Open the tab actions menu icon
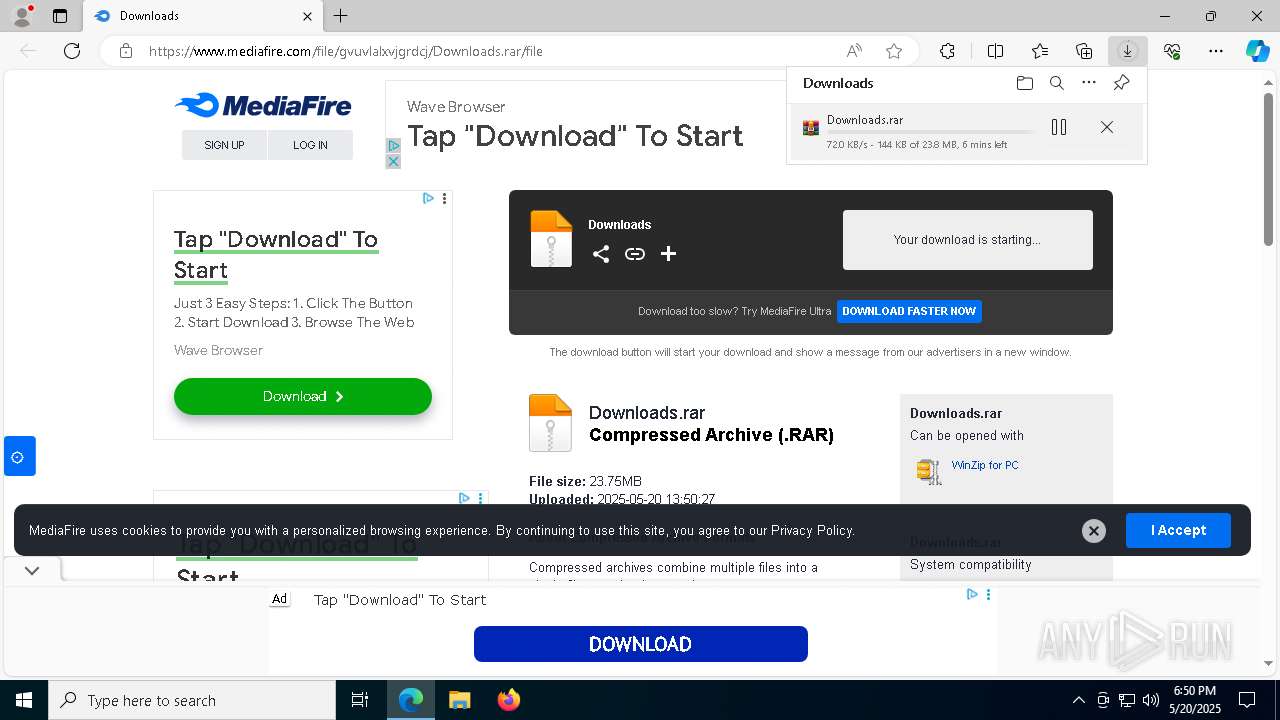The height and width of the screenshot is (720, 1280). (x=60, y=16)
